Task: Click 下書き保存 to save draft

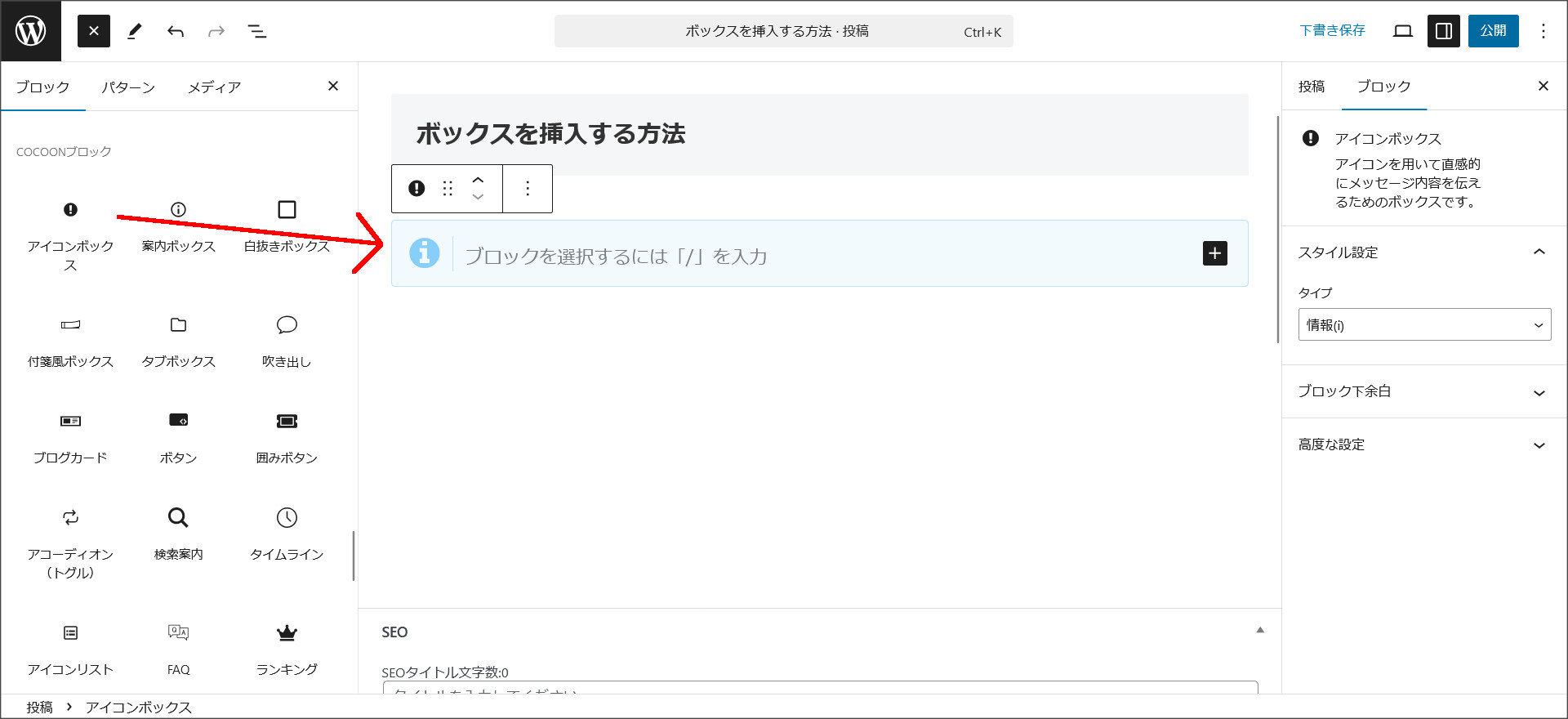Action: point(1332,31)
